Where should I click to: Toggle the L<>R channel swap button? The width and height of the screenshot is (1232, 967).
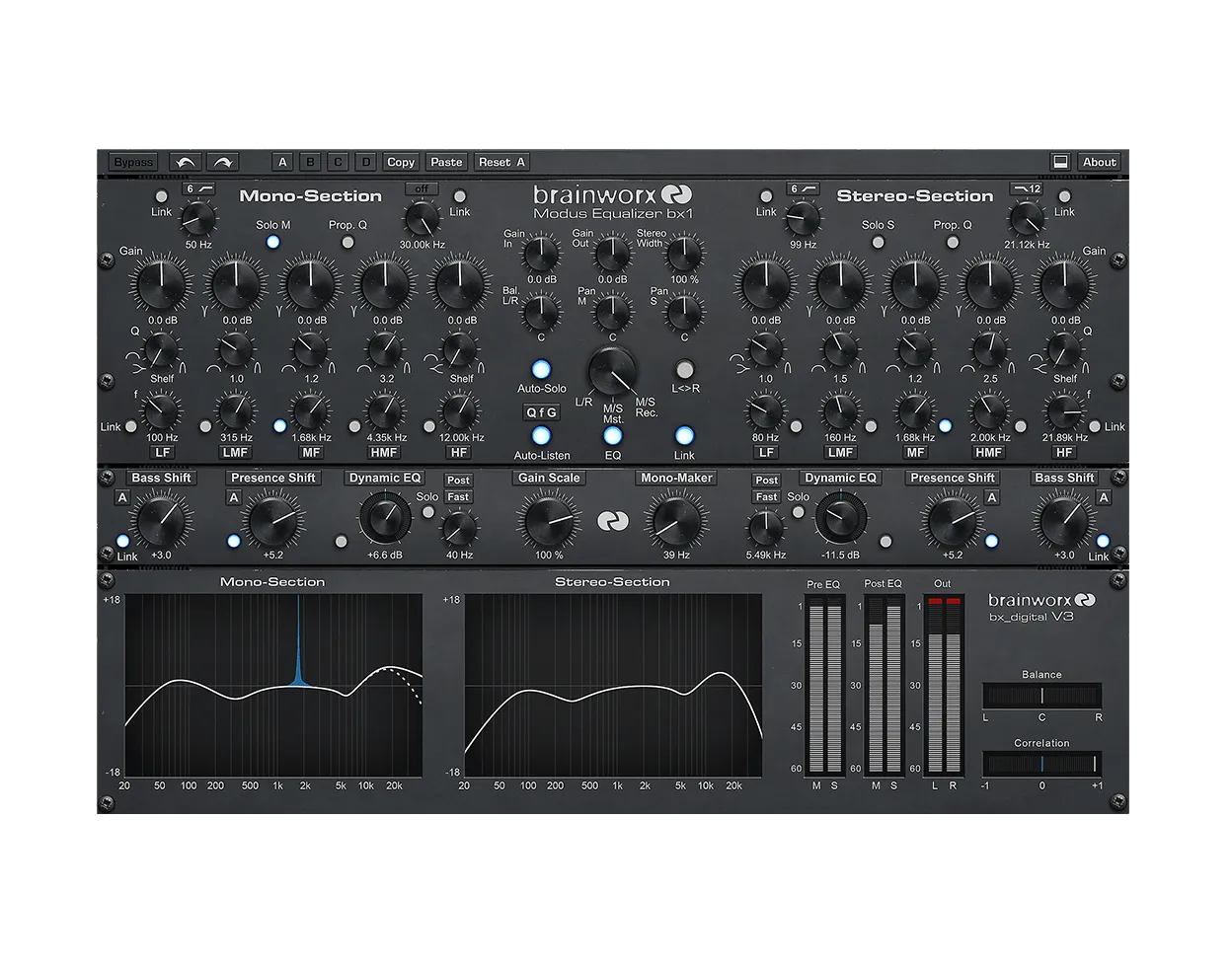click(684, 369)
